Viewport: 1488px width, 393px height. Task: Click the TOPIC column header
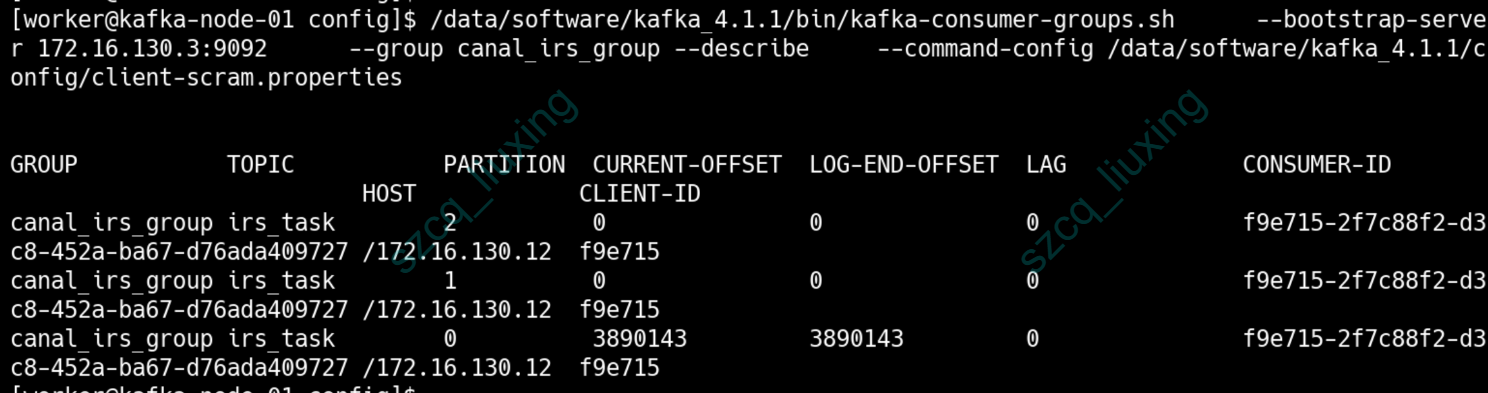[261, 165]
